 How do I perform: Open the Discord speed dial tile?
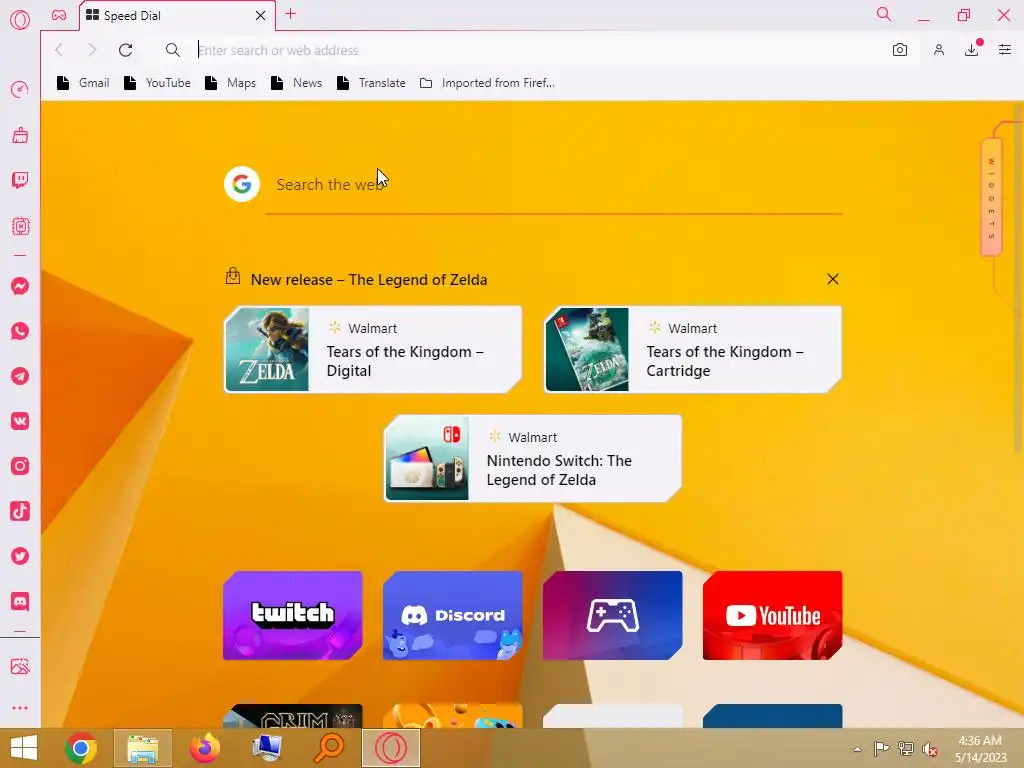(453, 615)
